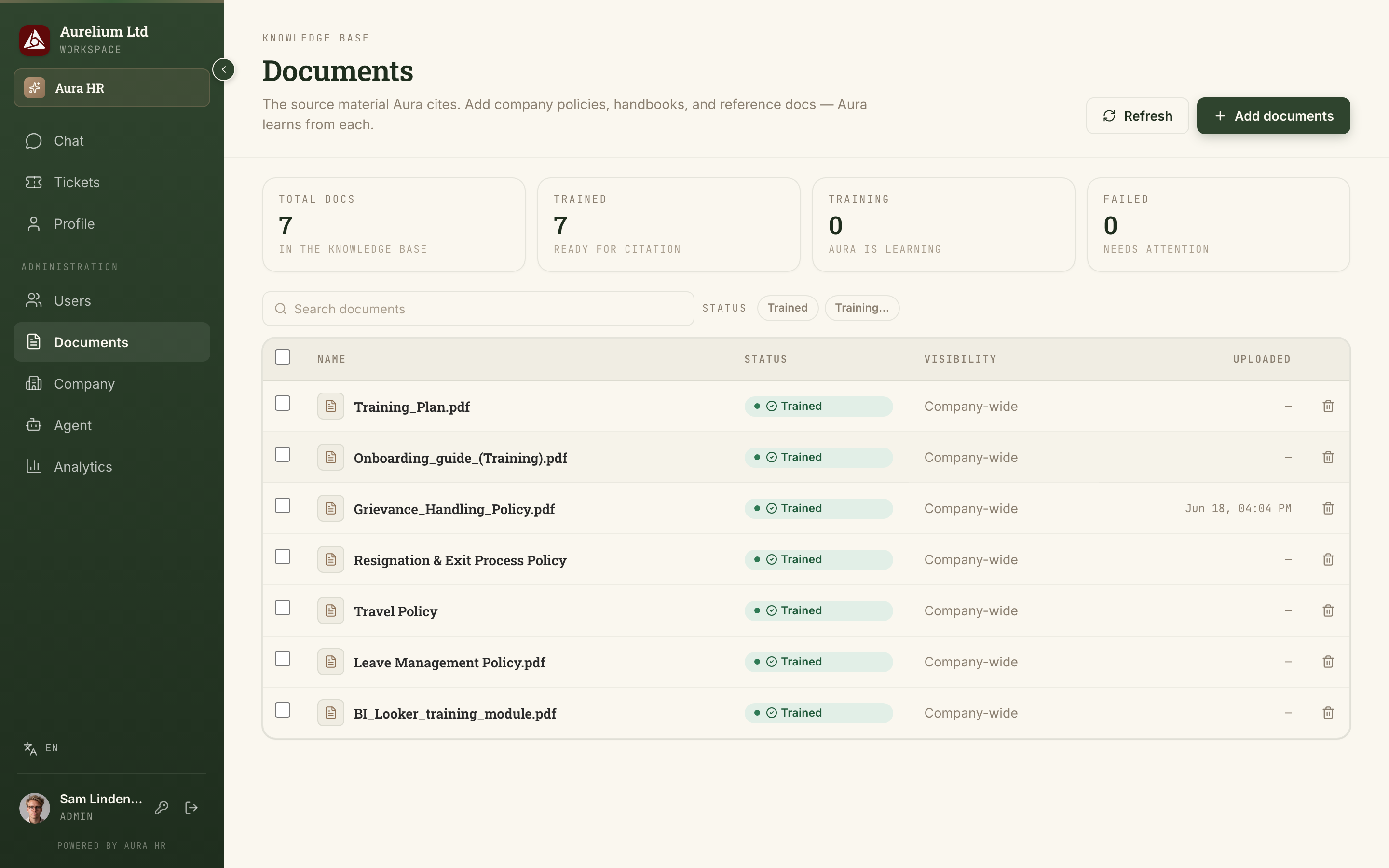Check the Onboarding_guide_(Training).pdf checkbox
Image resolution: width=1389 pixels, height=868 pixels.
tap(283, 455)
